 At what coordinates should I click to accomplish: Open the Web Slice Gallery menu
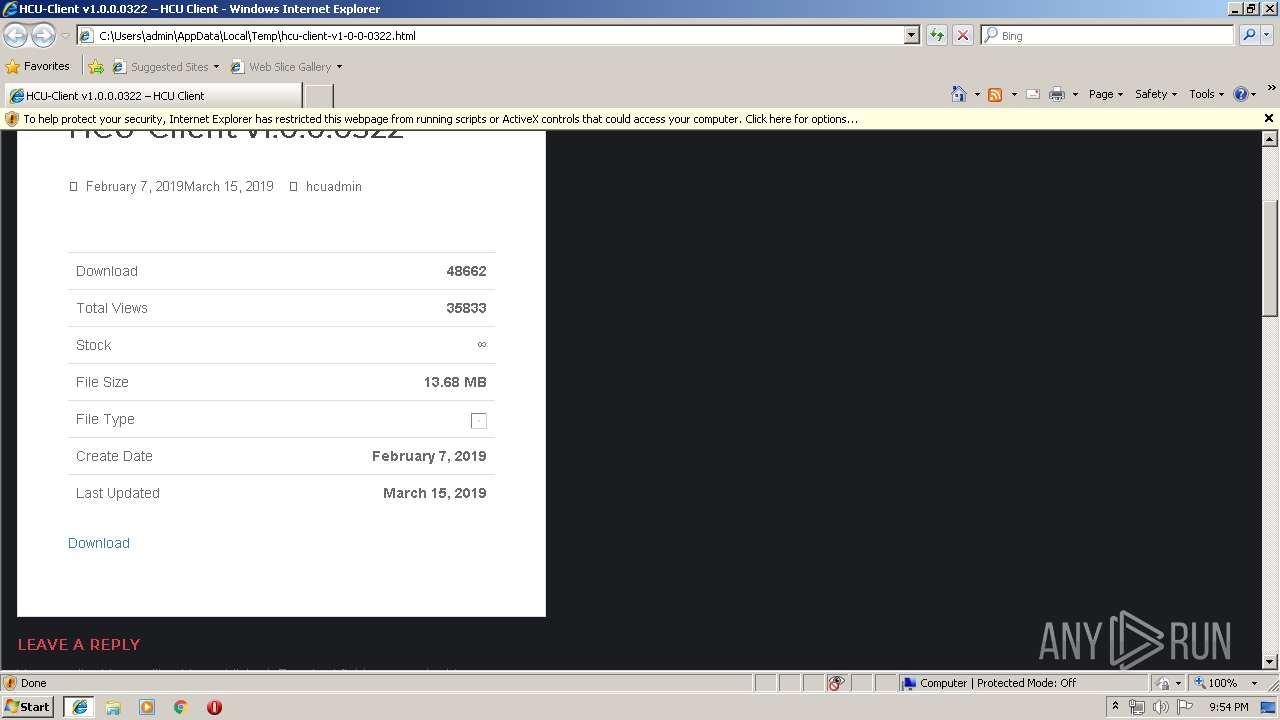point(286,67)
